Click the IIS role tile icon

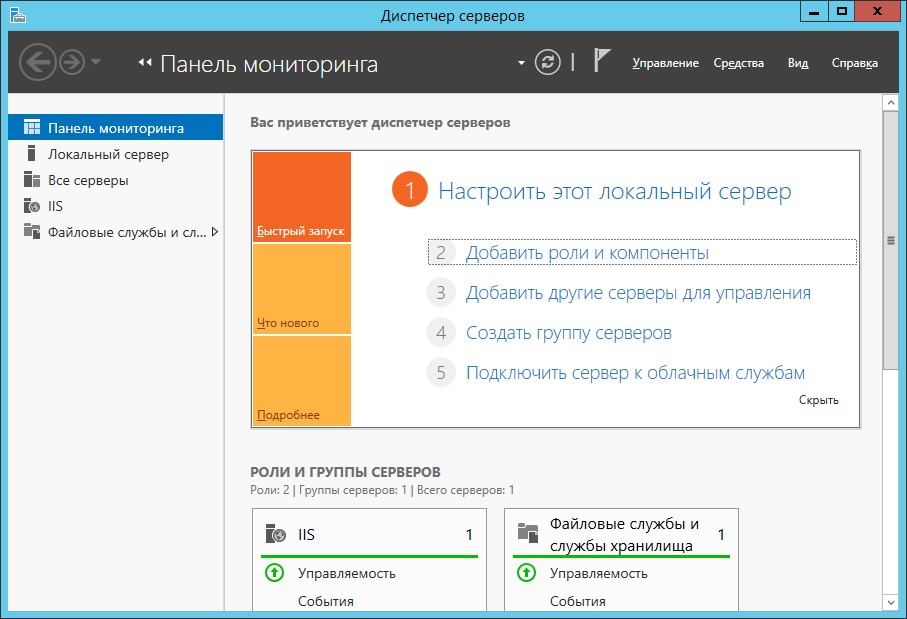click(275, 533)
